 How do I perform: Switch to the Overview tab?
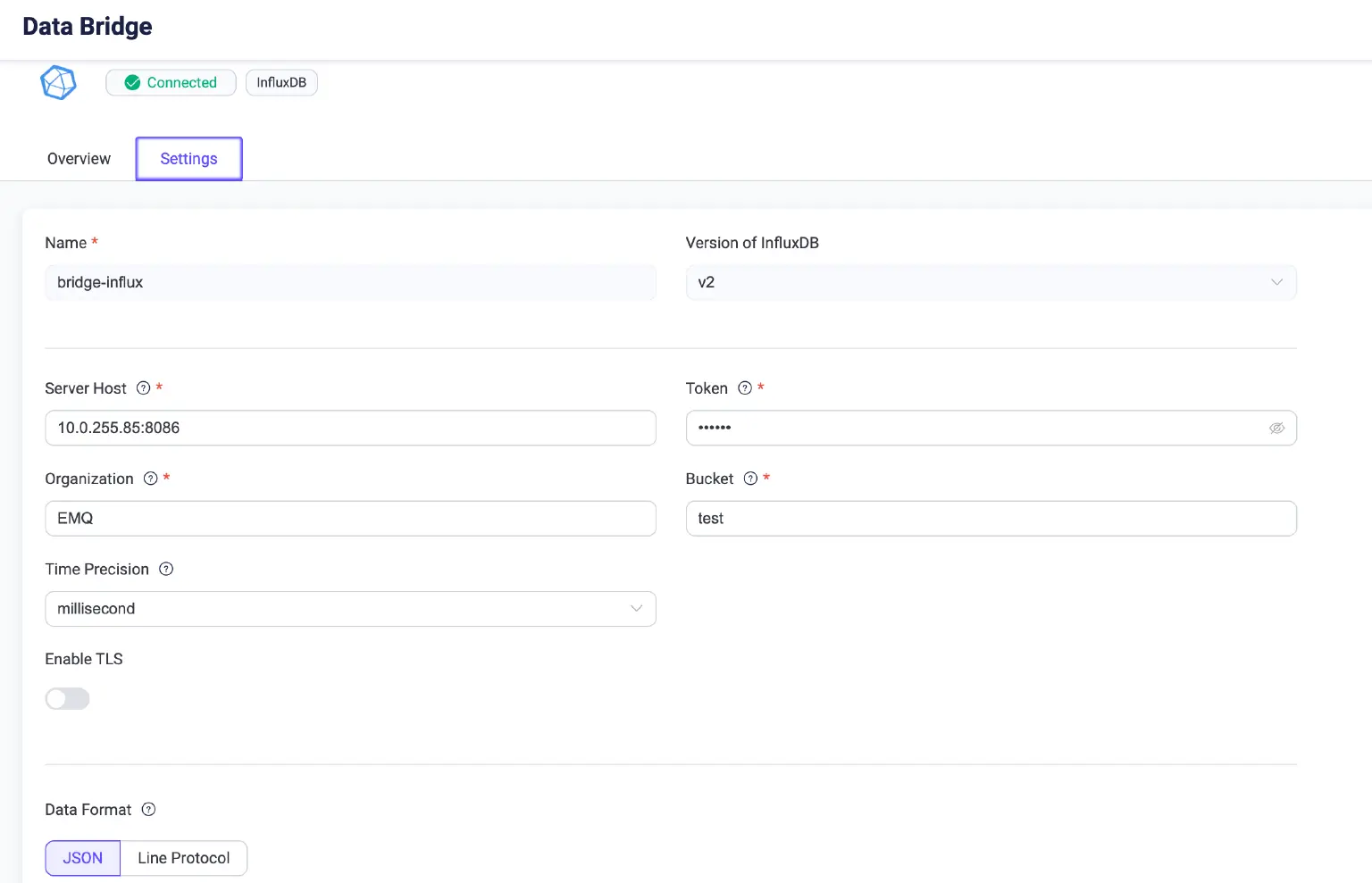coord(79,159)
